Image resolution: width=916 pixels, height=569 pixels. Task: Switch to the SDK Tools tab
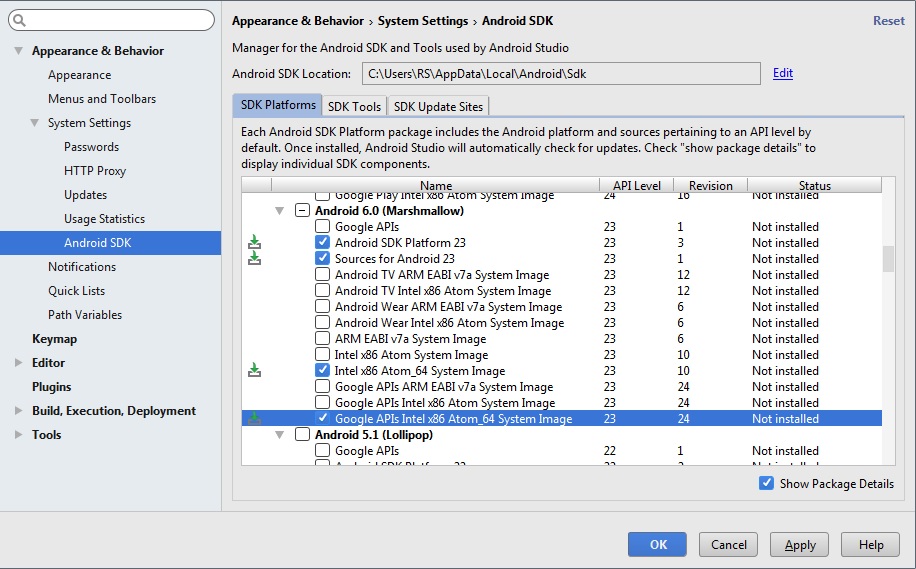tap(354, 106)
